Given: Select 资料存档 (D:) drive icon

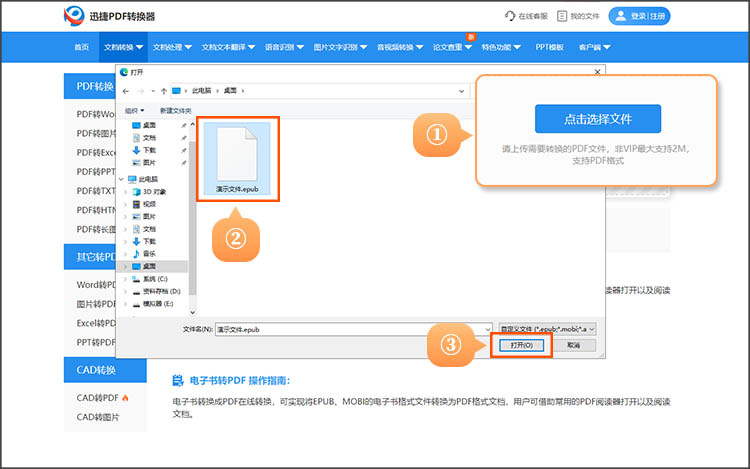Looking at the screenshot, I should [136, 292].
